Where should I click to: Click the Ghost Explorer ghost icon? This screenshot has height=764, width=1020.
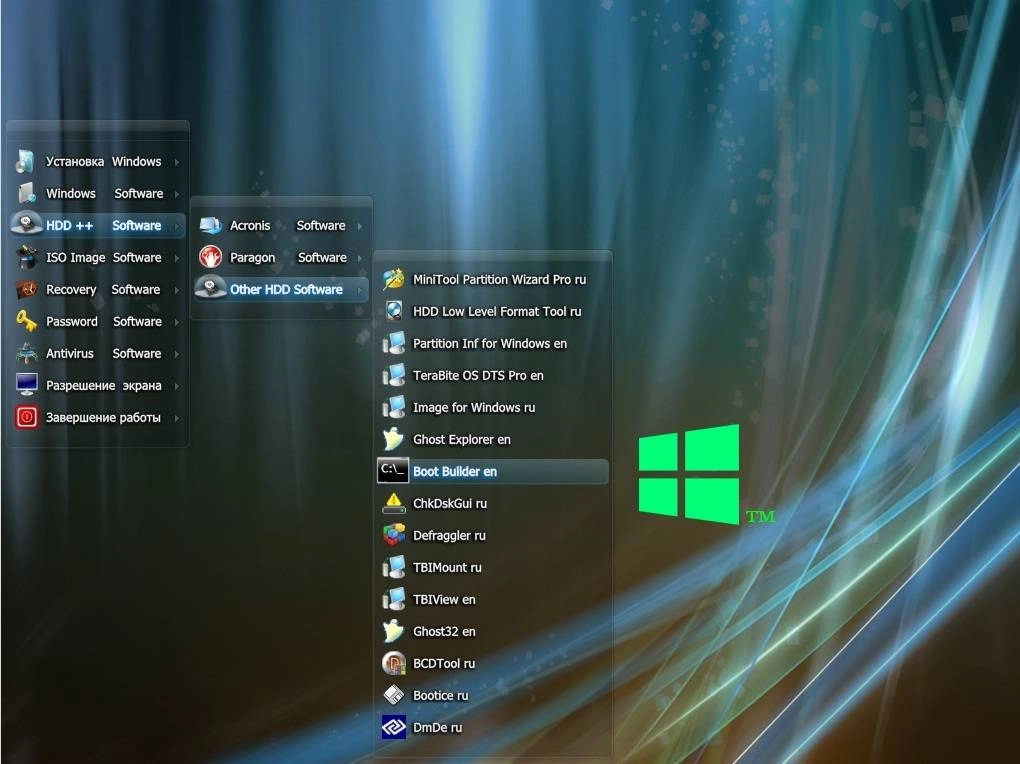coord(394,439)
